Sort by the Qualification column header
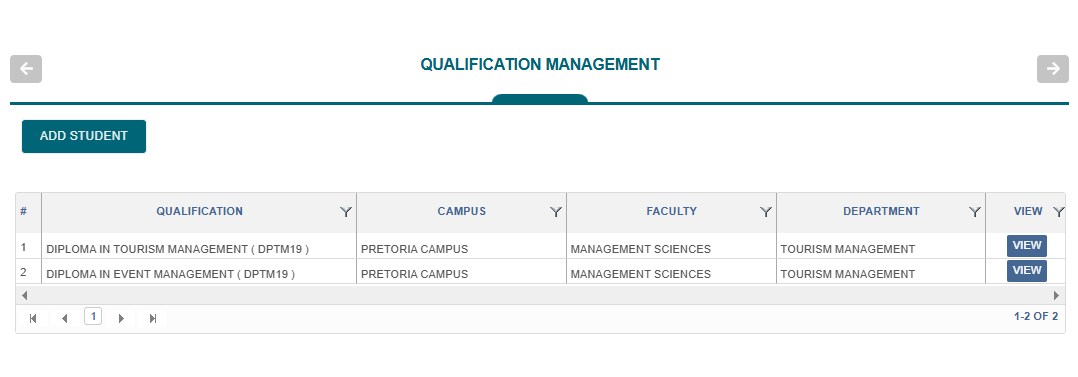This screenshot has height=377, width=1078. pyautogui.click(x=199, y=212)
